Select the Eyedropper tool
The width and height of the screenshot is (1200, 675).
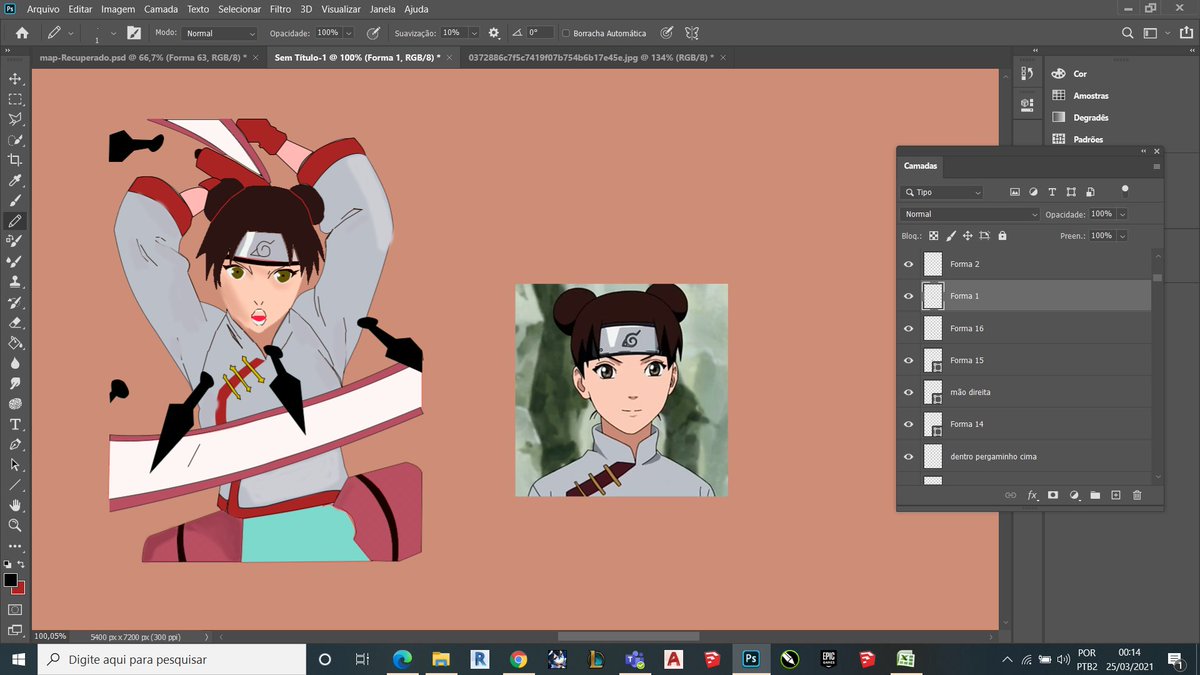click(x=15, y=180)
